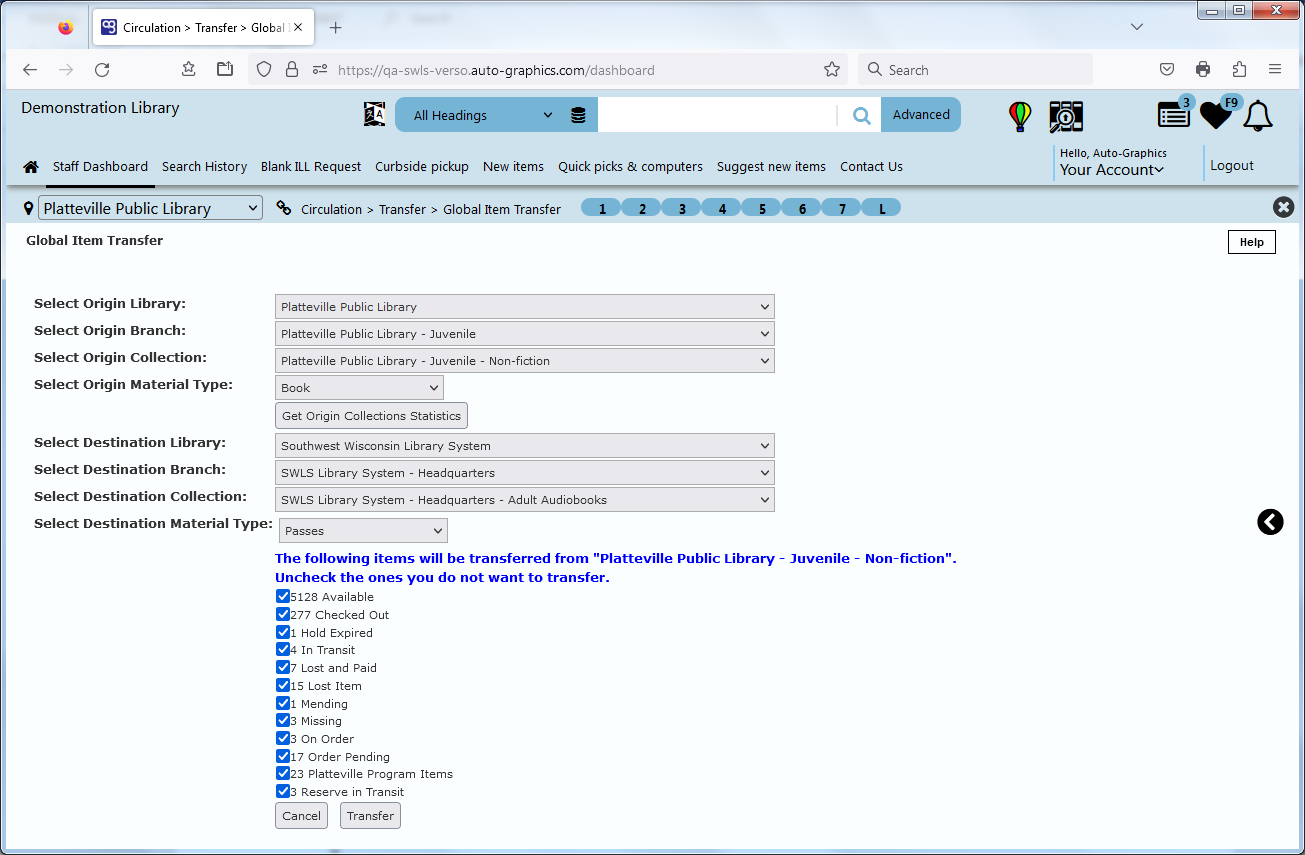The image size is (1305, 855).
Task: Click the location pin icon beside library selector
Action: pyautogui.click(x=28, y=208)
